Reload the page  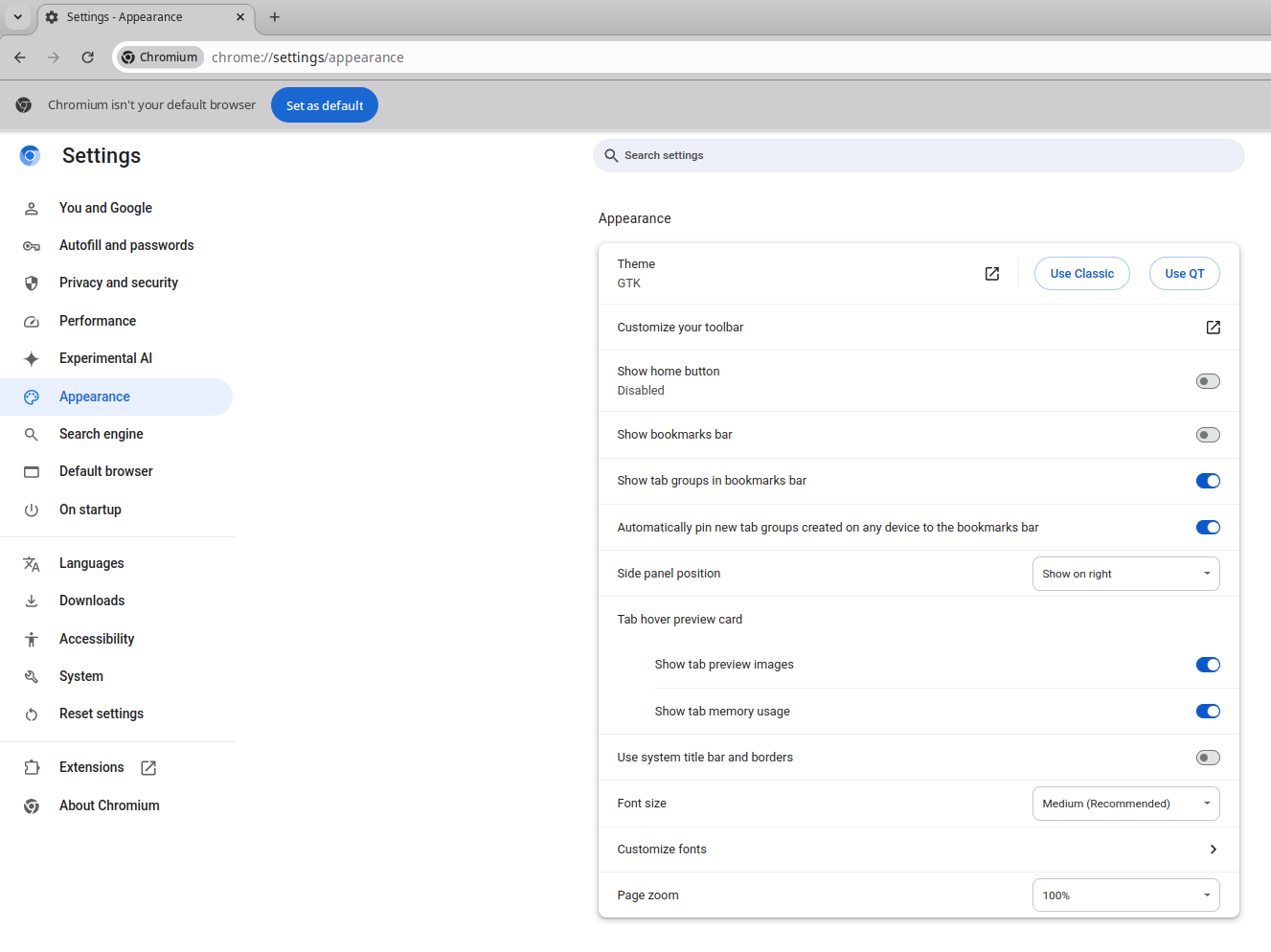click(87, 57)
